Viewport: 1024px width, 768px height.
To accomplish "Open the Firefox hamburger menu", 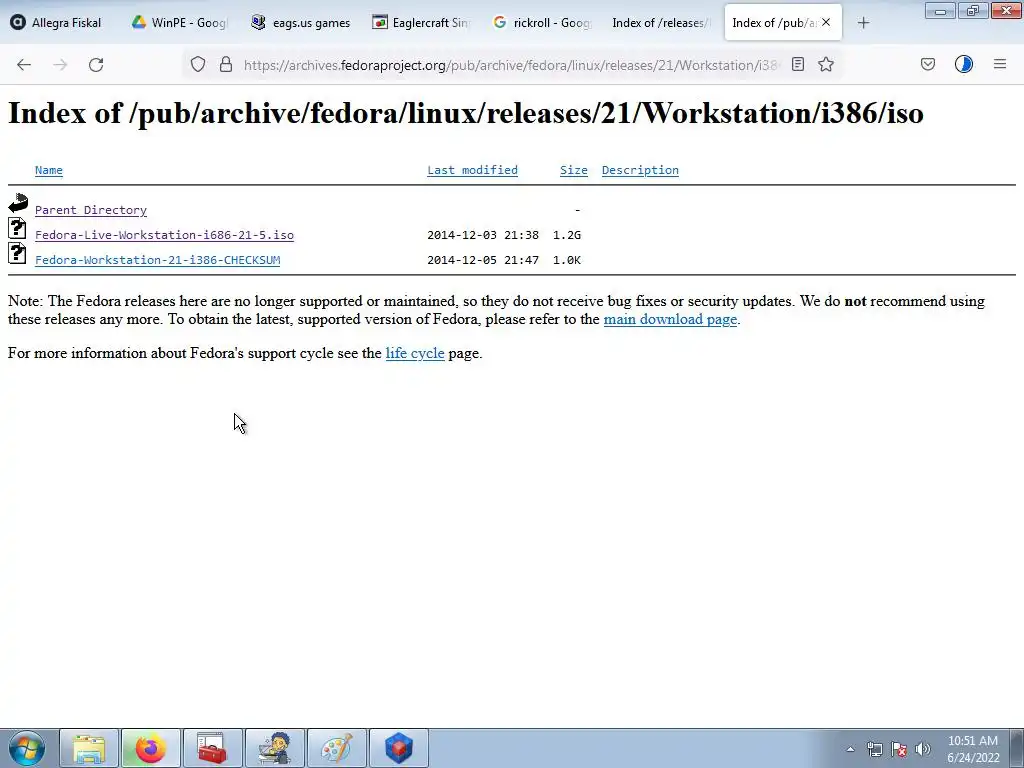I will pyautogui.click(x=1000, y=64).
